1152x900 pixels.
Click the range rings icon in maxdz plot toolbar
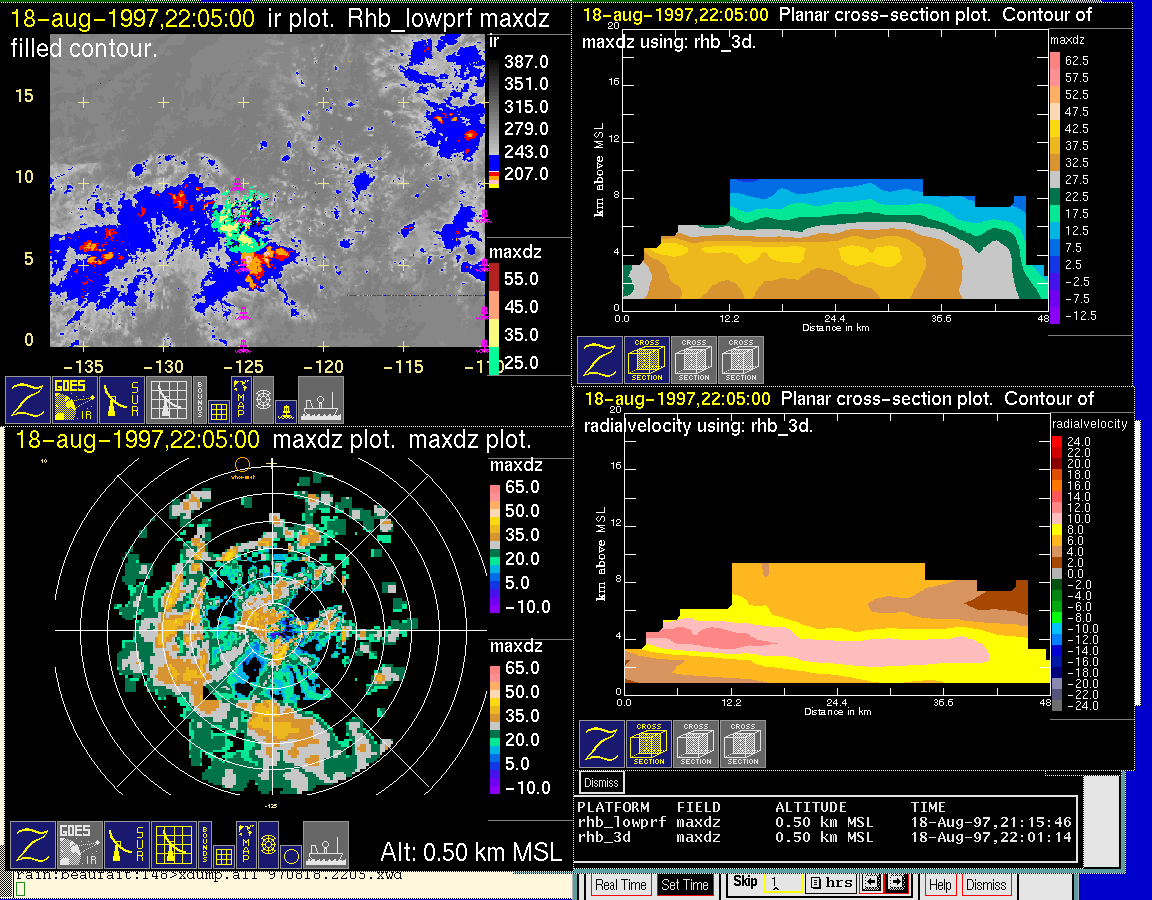coord(267,845)
